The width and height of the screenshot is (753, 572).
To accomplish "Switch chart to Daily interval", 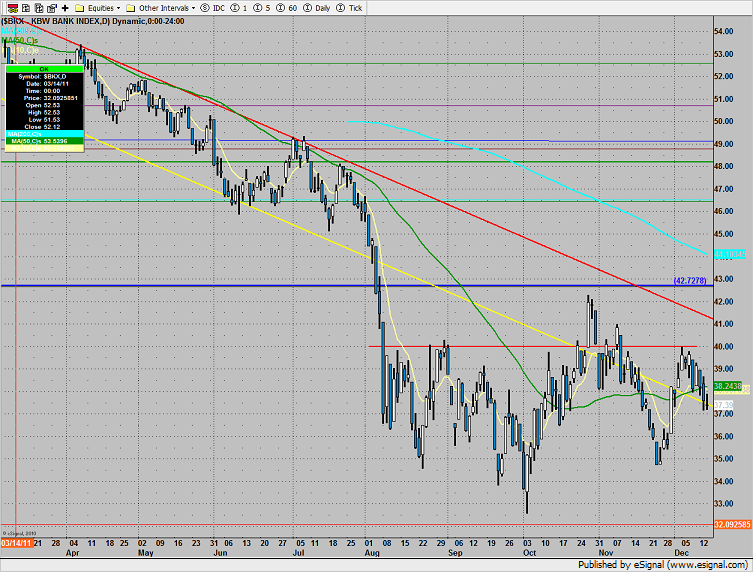I will pyautogui.click(x=317, y=8).
